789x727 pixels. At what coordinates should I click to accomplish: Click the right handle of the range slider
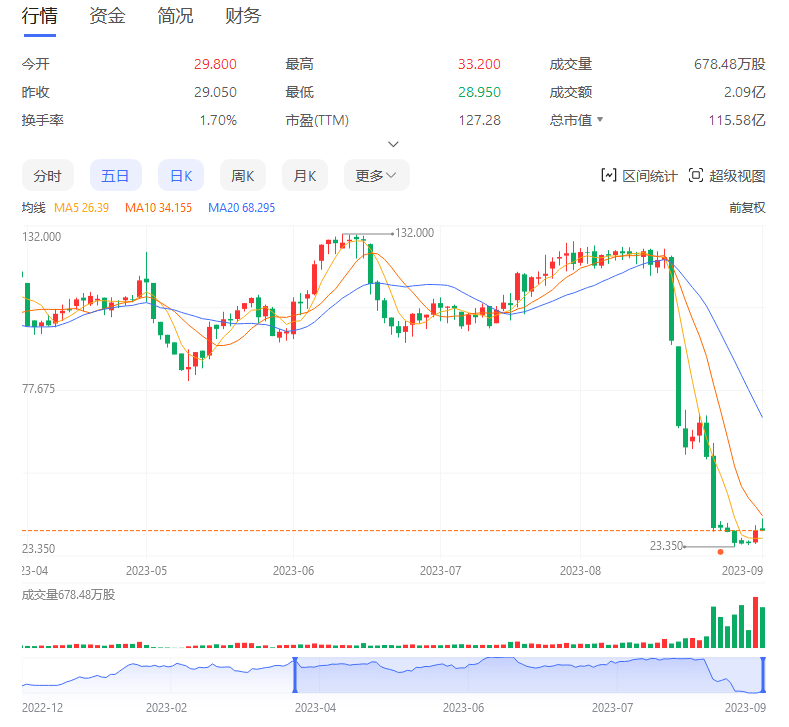763,674
